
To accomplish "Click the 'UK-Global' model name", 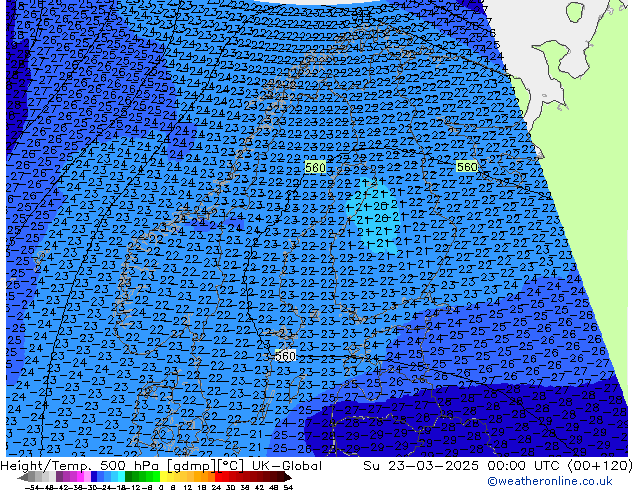I will (x=287, y=466).
